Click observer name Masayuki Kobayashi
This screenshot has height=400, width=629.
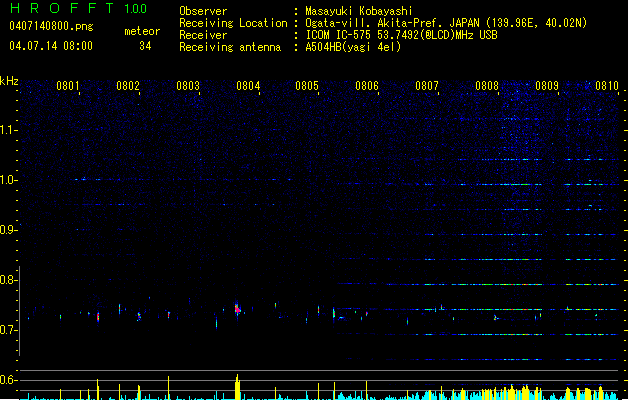359,11
